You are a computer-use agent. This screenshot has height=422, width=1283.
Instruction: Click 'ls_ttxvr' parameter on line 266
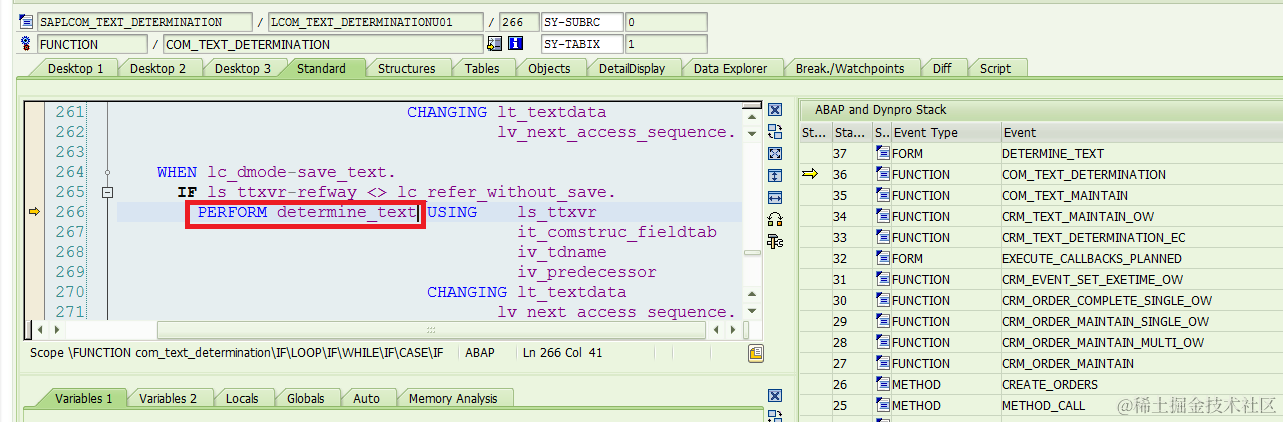pos(557,212)
